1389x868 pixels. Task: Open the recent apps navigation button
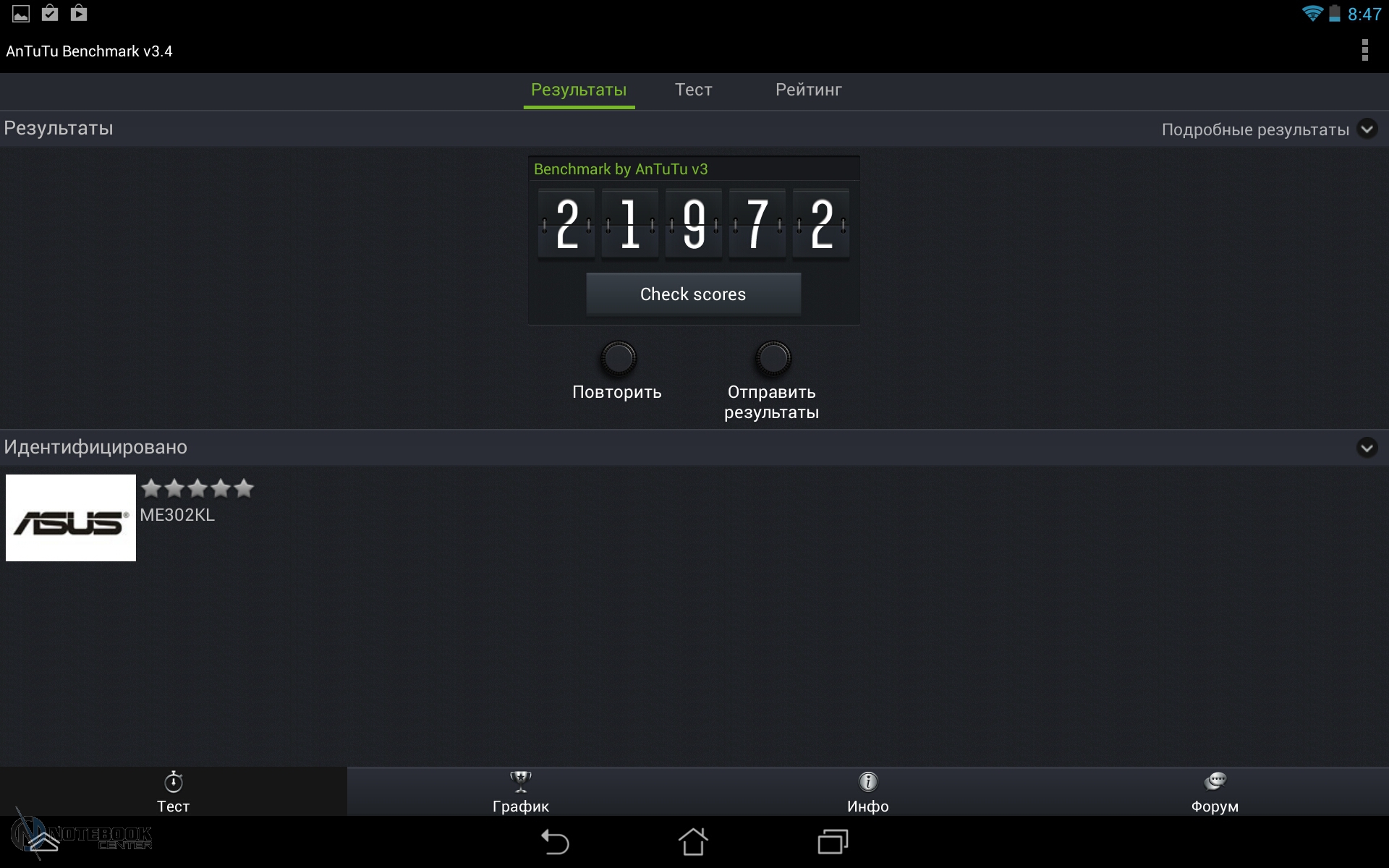(x=833, y=842)
